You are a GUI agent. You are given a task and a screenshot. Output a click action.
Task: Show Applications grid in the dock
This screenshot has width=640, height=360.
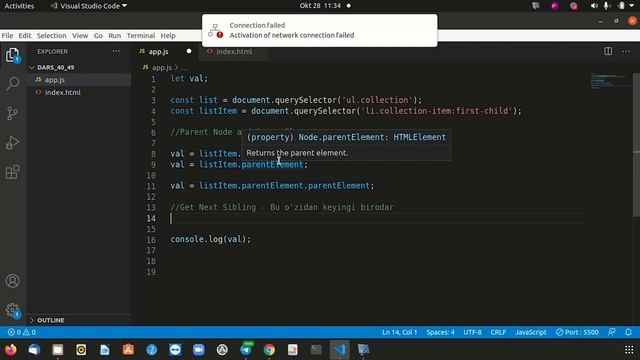629,350
